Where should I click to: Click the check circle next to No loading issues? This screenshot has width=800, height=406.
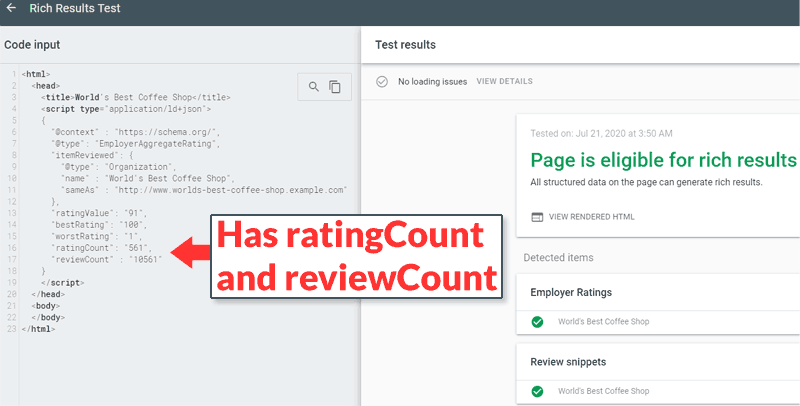[381, 81]
